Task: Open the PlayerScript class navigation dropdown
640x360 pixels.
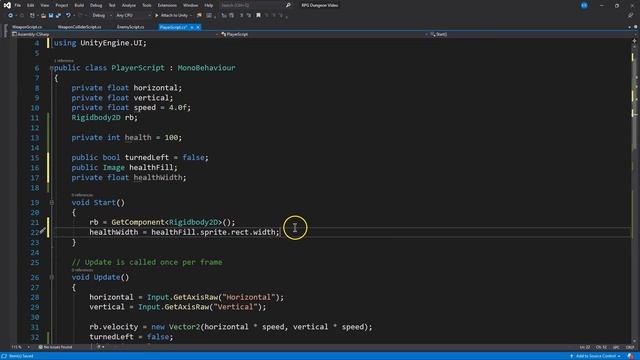Action: point(324,34)
